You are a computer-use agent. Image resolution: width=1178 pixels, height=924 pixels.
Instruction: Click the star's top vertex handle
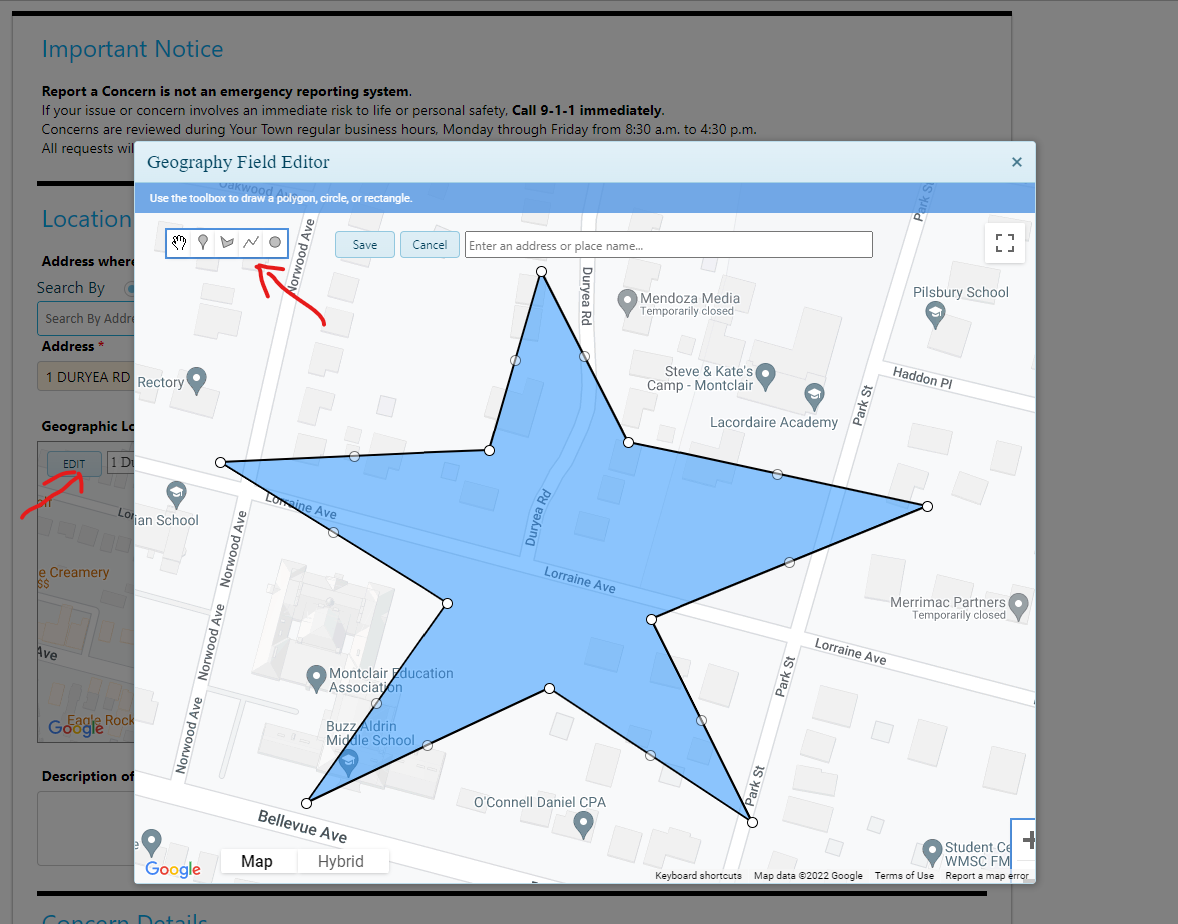point(541,271)
